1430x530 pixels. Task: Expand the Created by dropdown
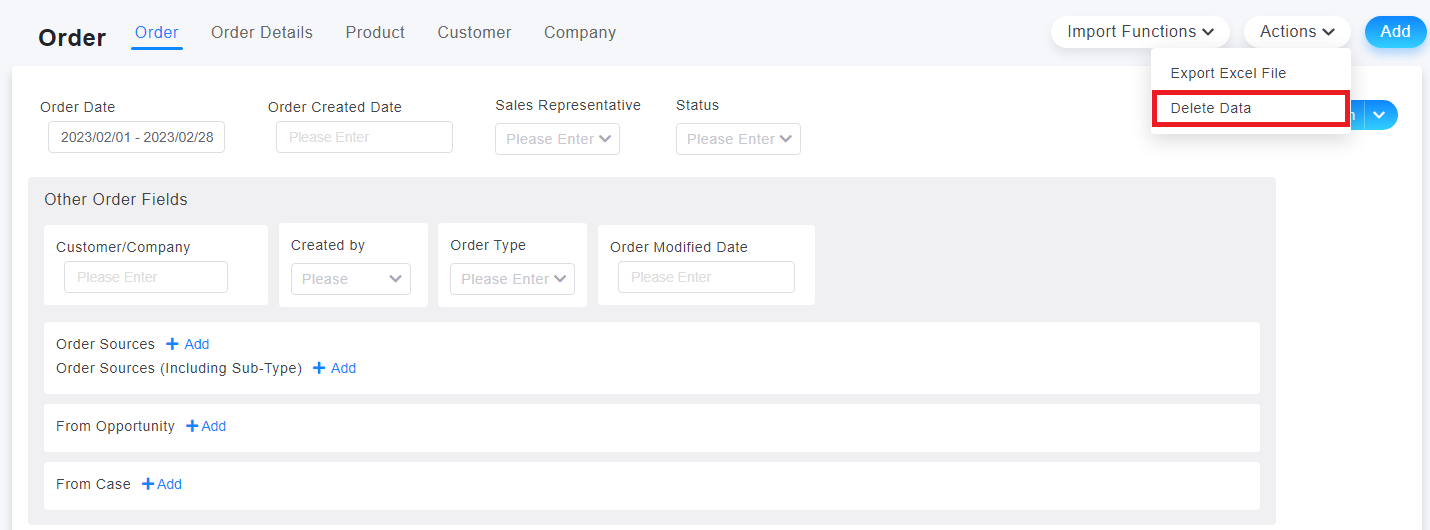[351, 279]
